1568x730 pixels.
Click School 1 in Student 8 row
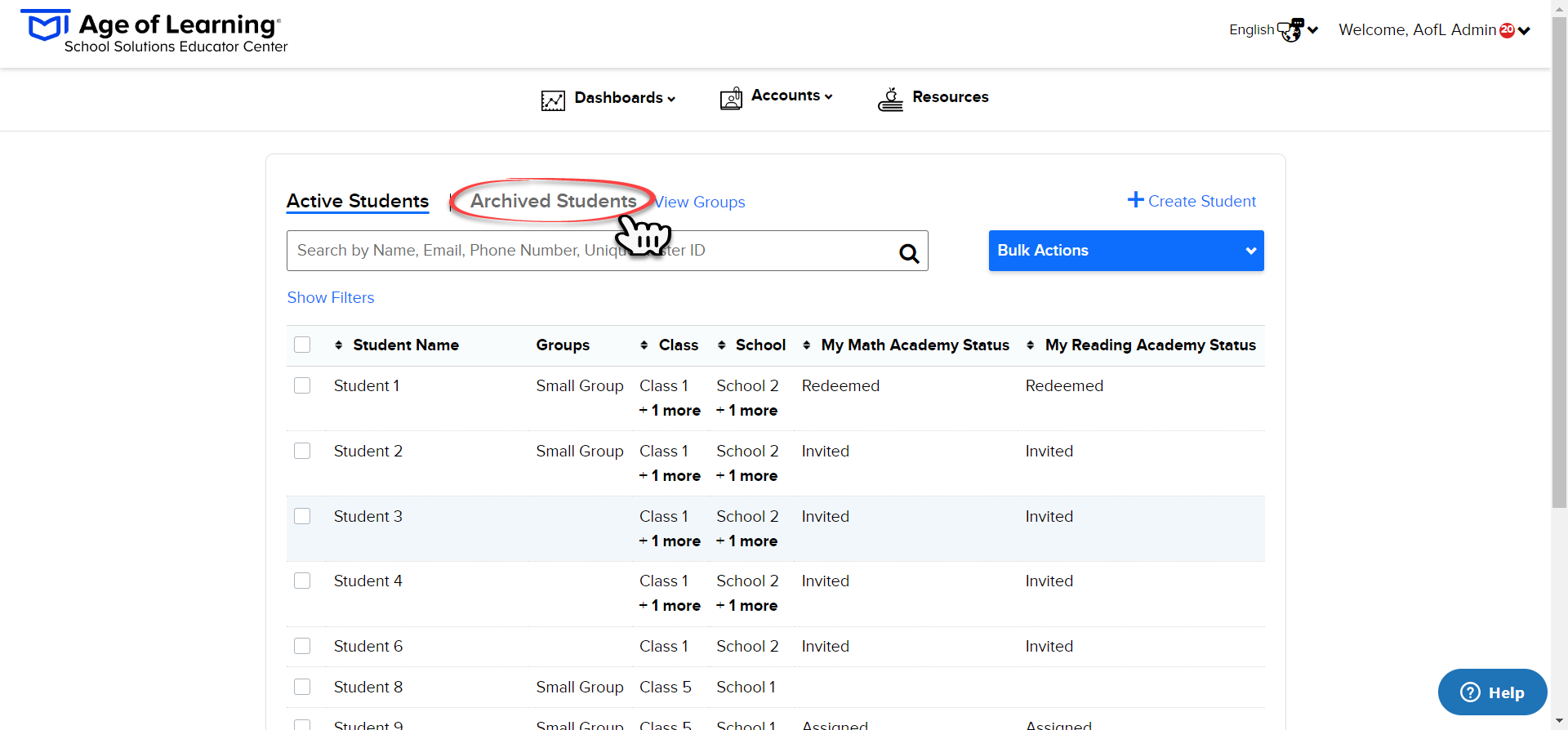pos(746,687)
